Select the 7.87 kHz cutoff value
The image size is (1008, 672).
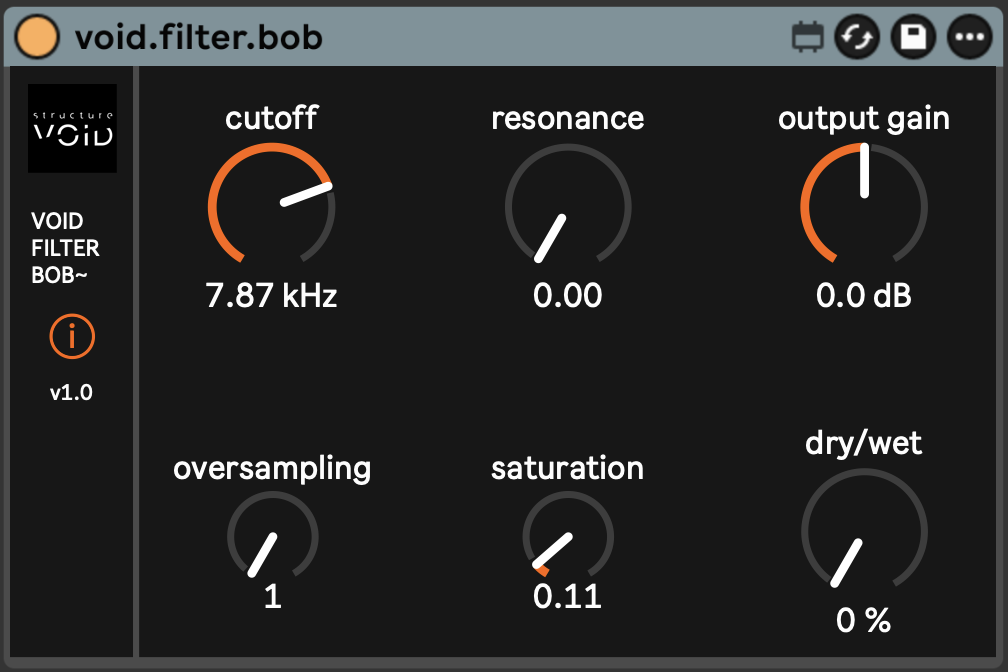[271, 296]
